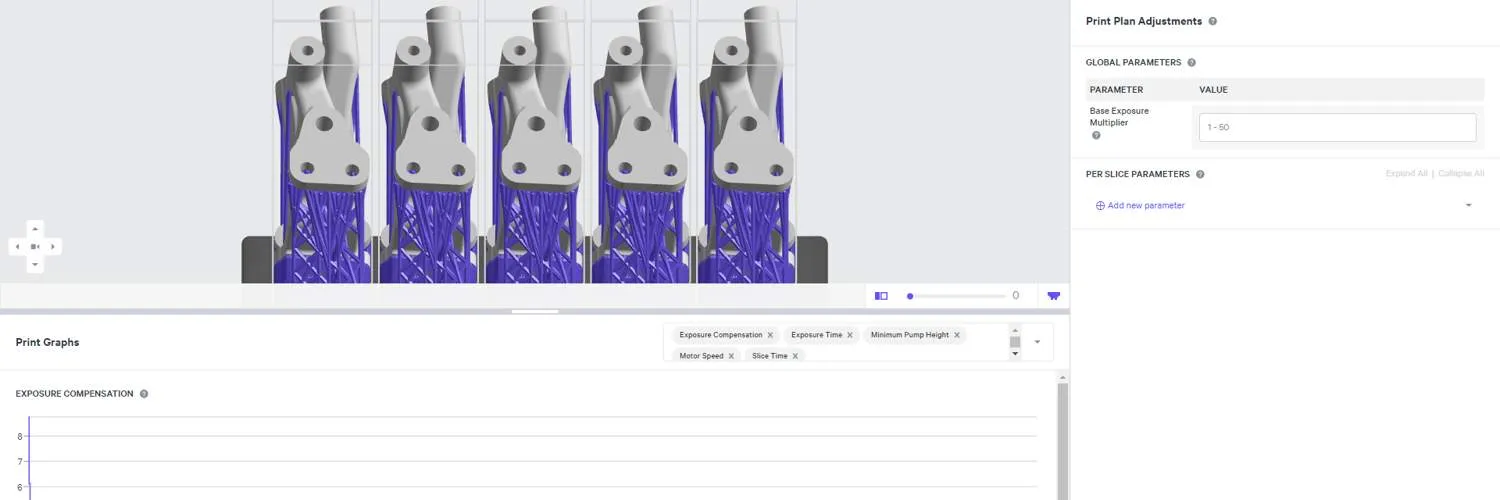The width and height of the screenshot is (1500, 500).
Task: Click Expand All in Per Slice Parameters
Action: click(1406, 174)
